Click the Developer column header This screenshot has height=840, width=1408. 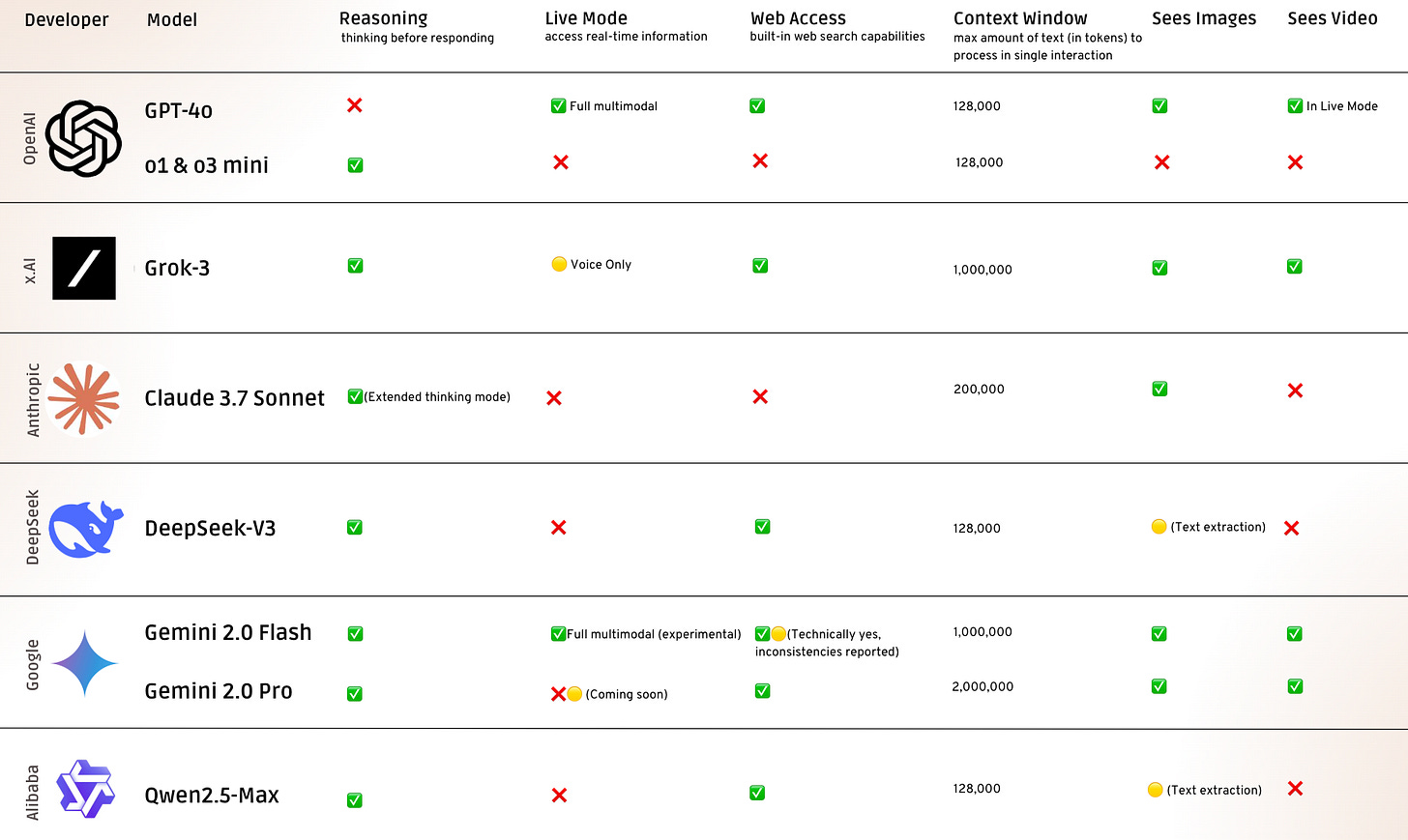pos(67,20)
